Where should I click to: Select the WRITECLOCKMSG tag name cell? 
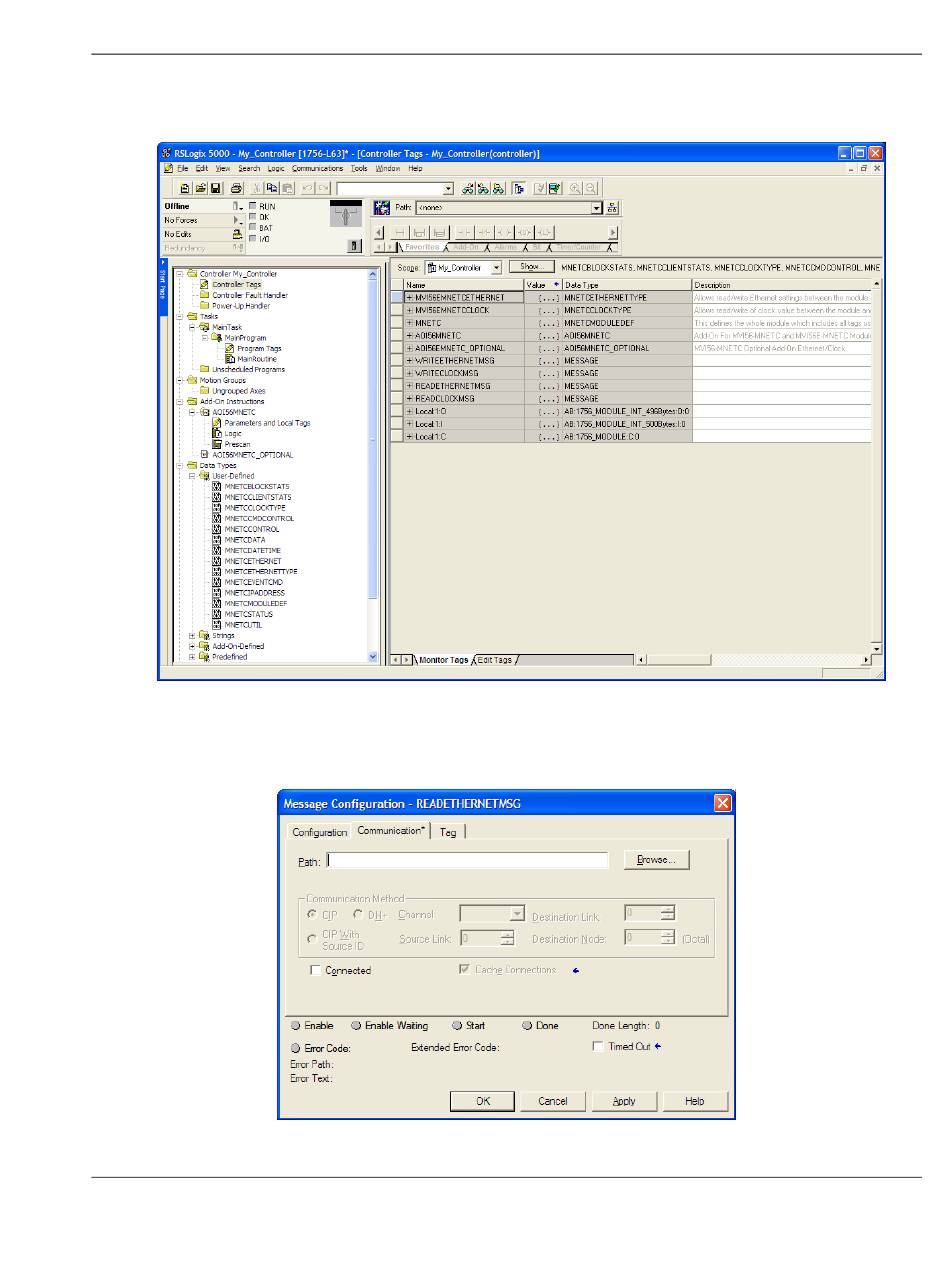pos(463,373)
